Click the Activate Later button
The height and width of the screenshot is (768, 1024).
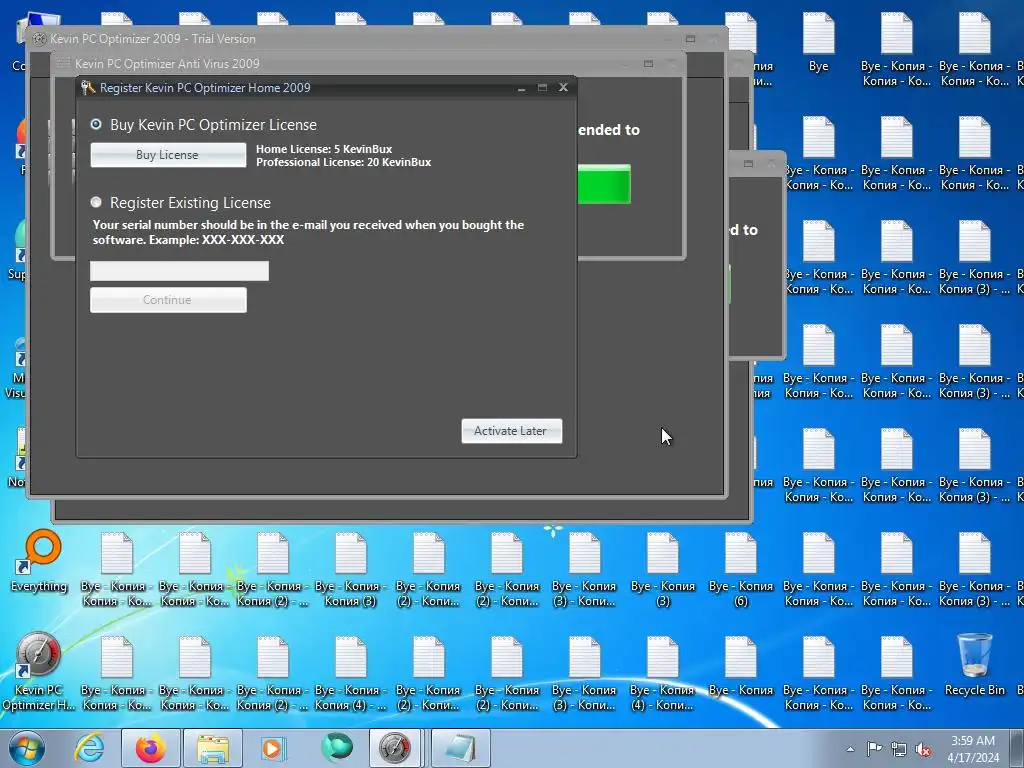(x=511, y=431)
